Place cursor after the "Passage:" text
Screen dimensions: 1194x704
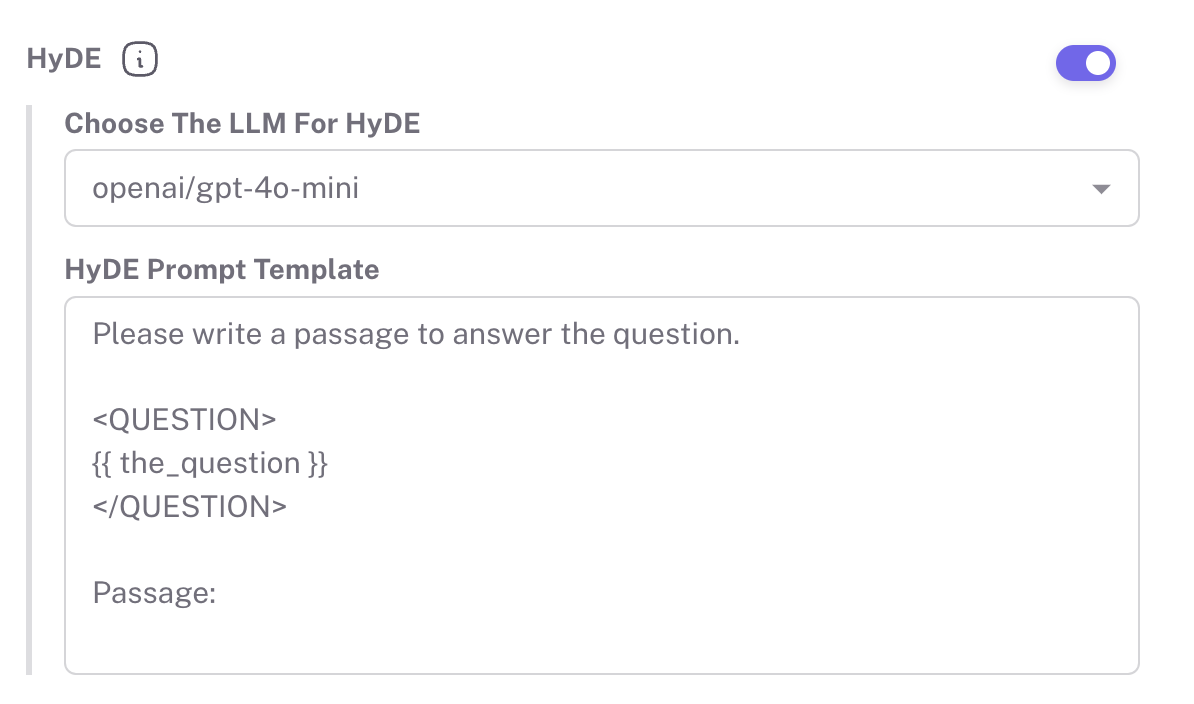pos(218,594)
